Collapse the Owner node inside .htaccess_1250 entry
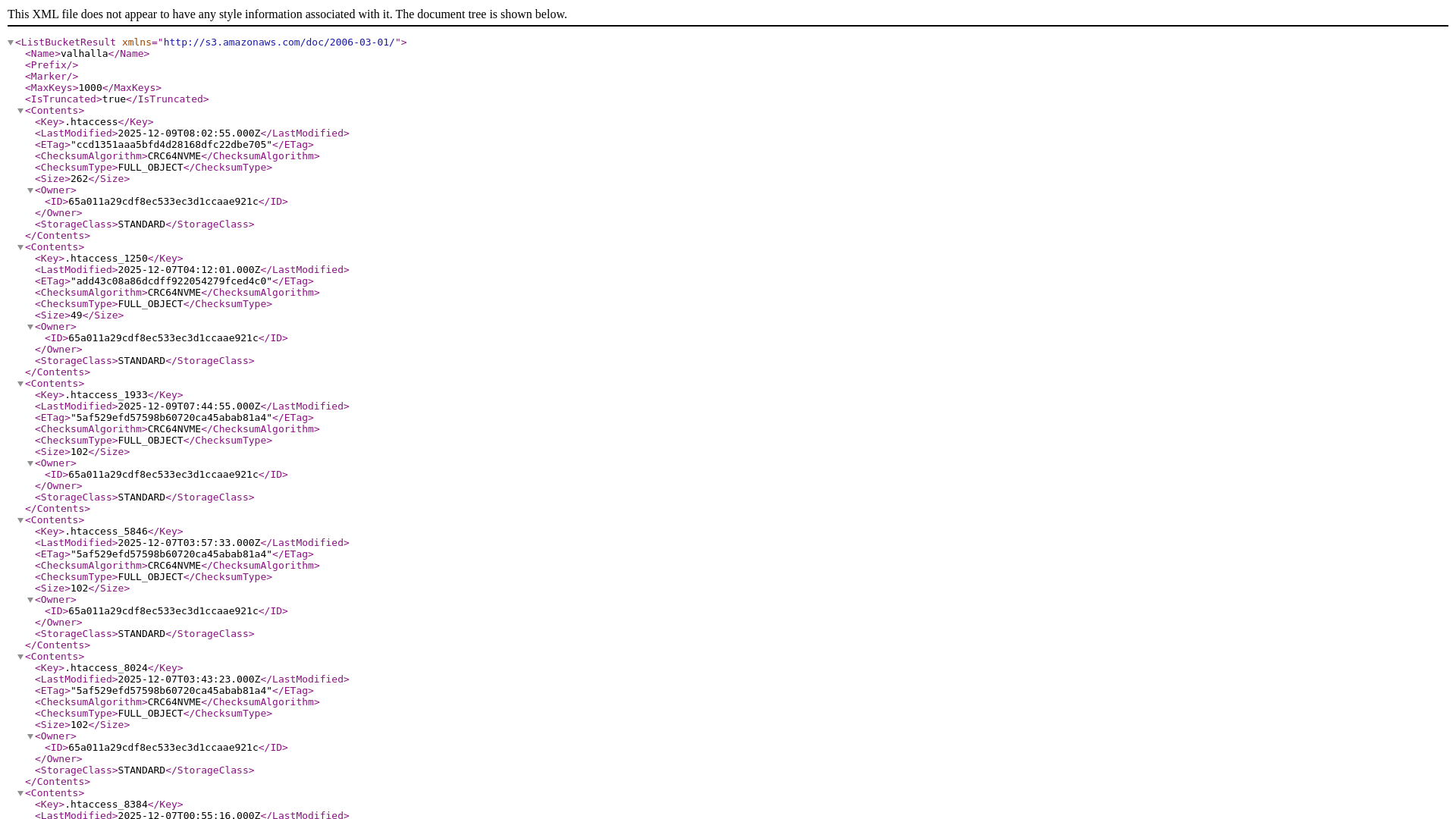The image size is (1456, 819). click(30, 327)
